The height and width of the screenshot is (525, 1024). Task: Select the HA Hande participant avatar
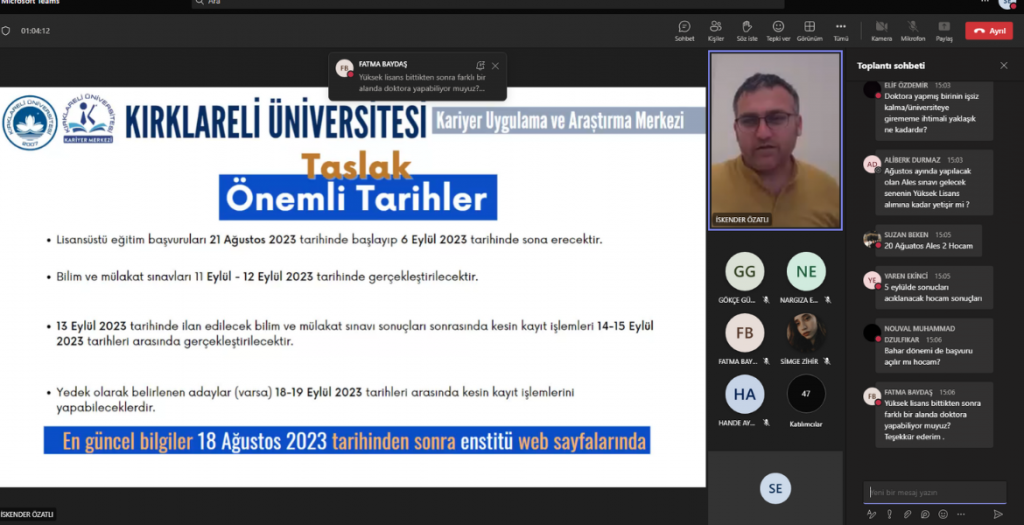pos(744,394)
